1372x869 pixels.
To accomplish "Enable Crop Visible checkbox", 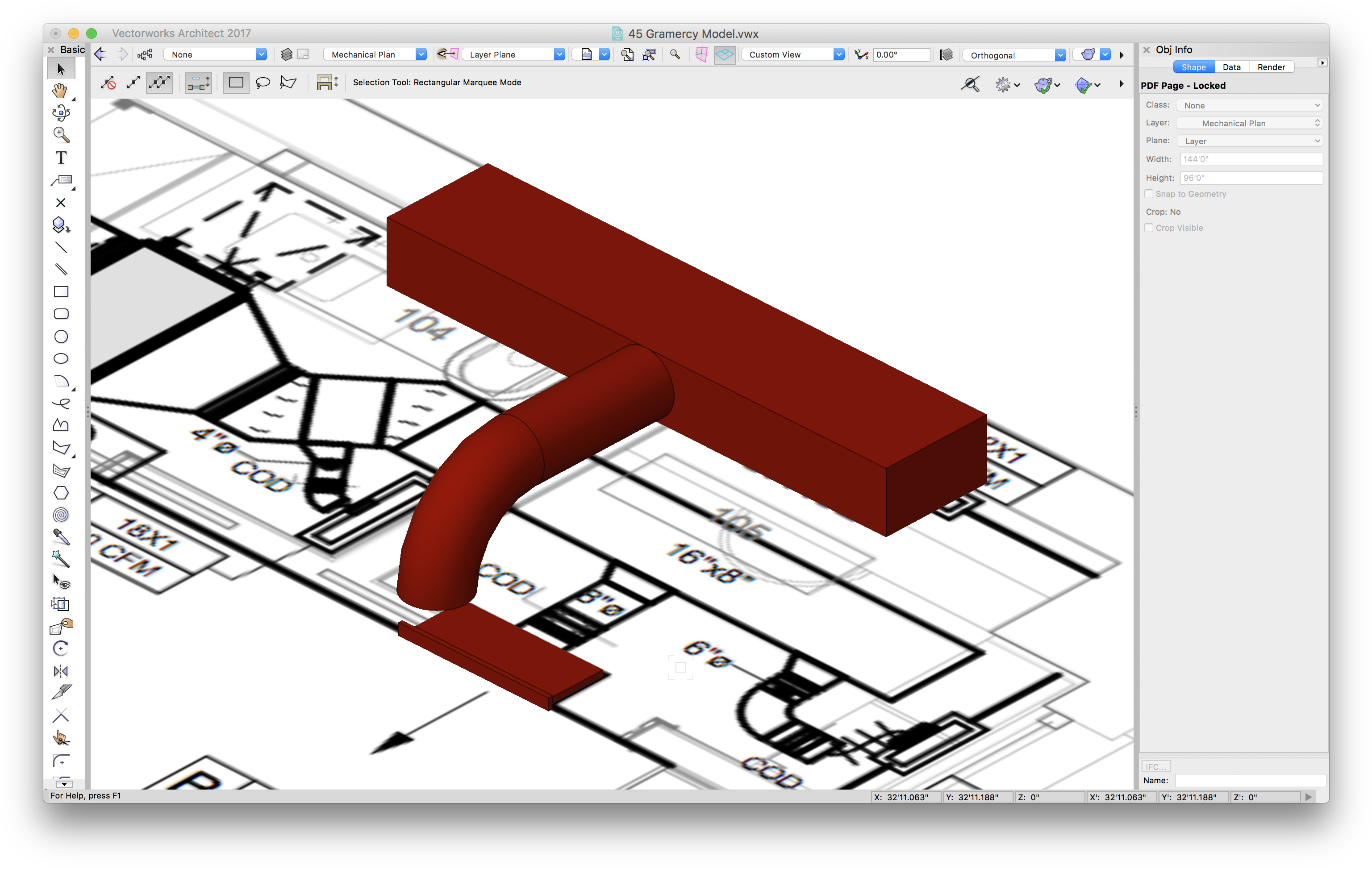I will (1149, 228).
